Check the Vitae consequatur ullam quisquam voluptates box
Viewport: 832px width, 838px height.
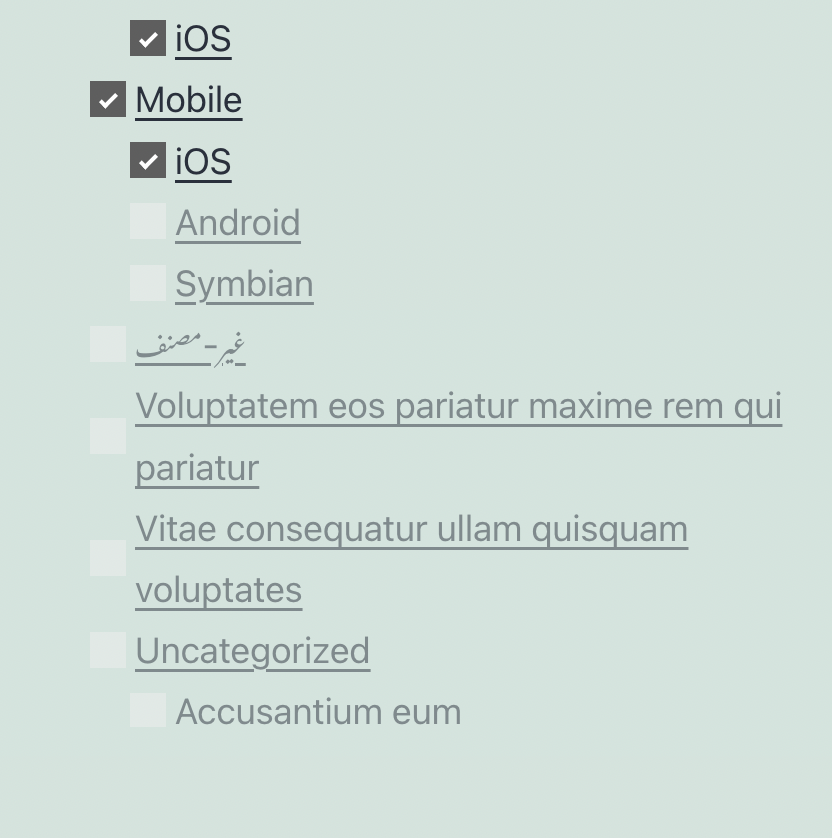tap(108, 558)
